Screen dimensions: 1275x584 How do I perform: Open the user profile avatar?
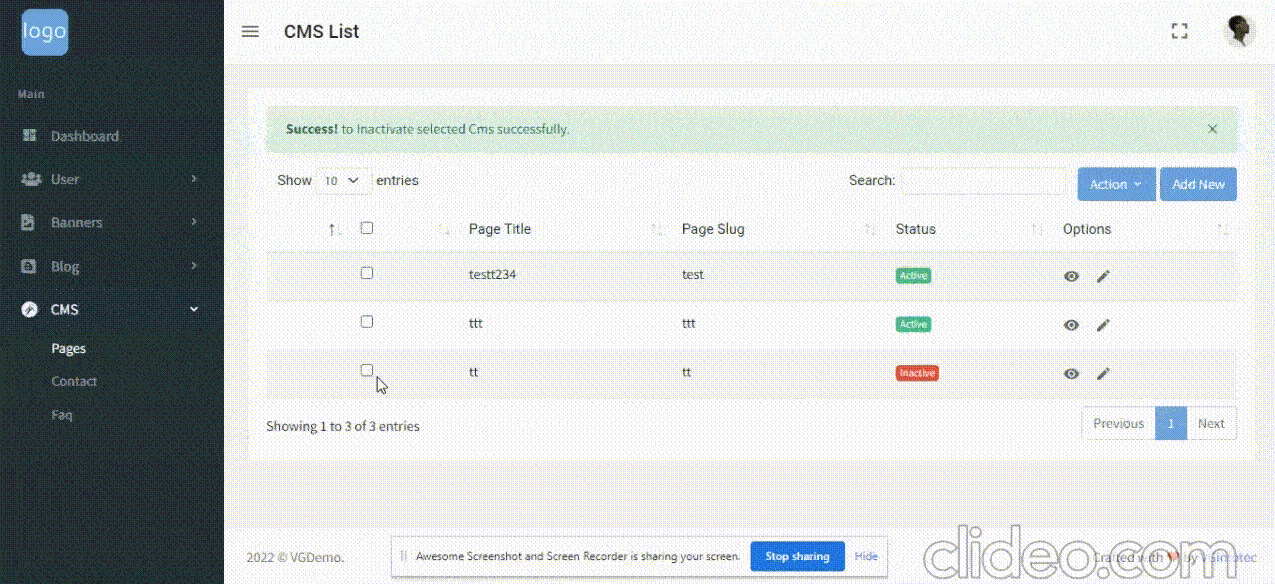[x=1239, y=31]
